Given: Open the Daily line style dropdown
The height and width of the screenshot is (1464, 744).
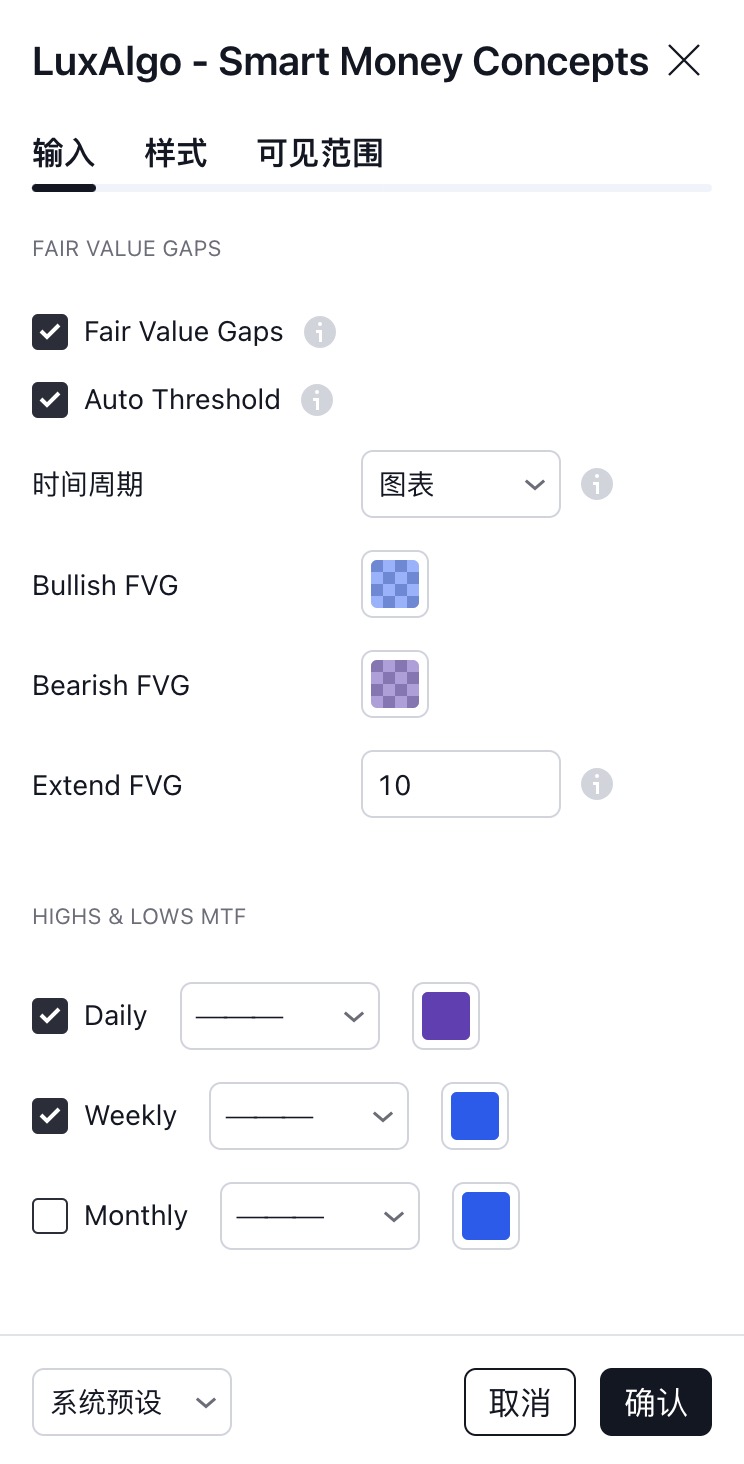Looking at the screenshot, I should pyautogui.click(x=280, y=1016).
